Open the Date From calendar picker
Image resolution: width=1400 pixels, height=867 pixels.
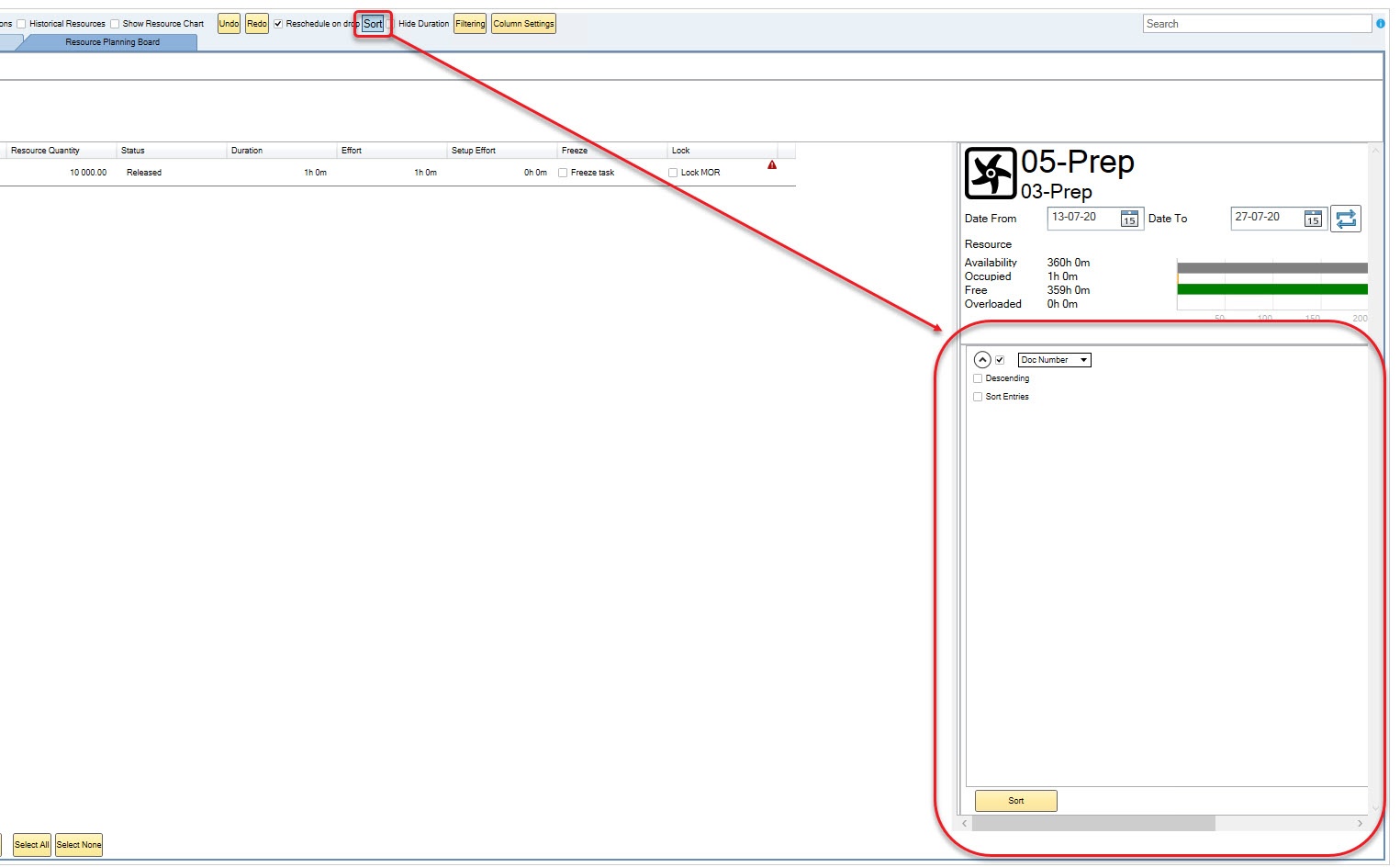[x=1129, y=219]
